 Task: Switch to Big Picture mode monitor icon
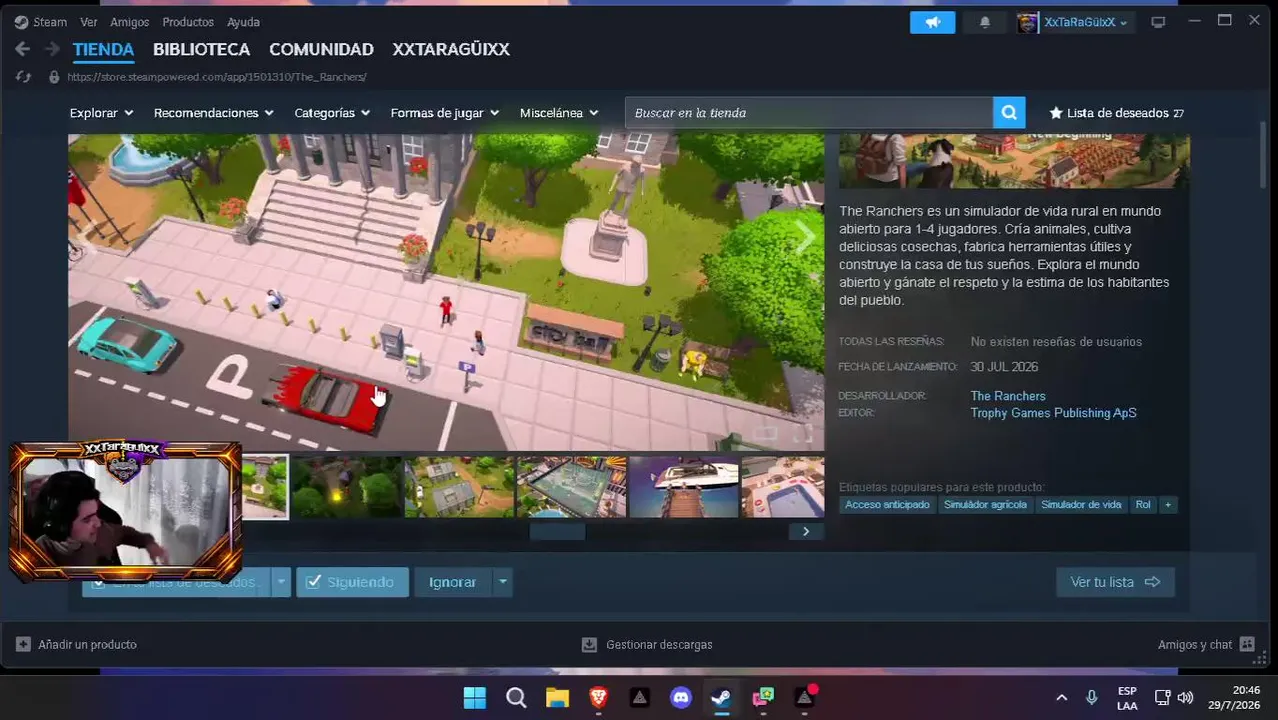[1158, 22]
